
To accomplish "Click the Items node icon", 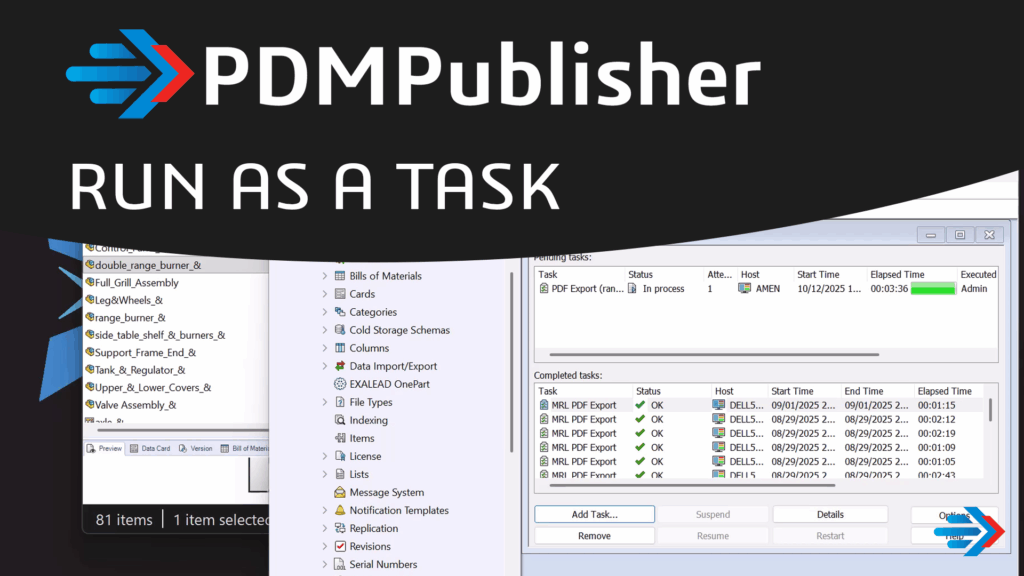I will point(340,438).
